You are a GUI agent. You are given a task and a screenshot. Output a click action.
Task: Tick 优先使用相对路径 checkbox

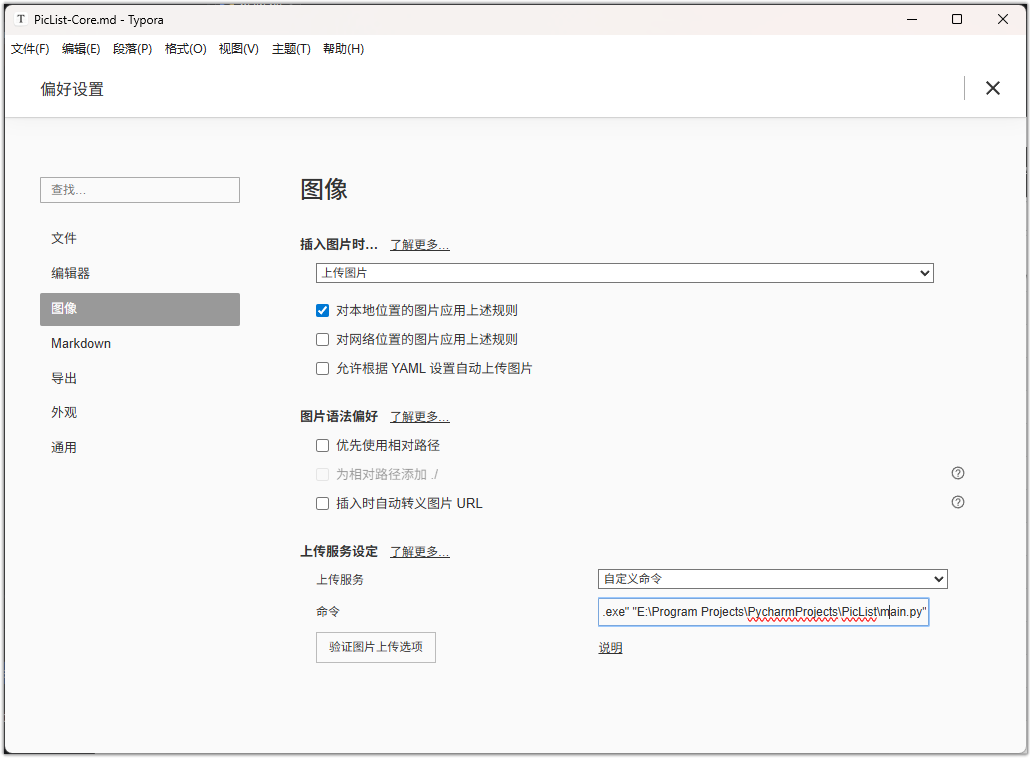point(322,446)
